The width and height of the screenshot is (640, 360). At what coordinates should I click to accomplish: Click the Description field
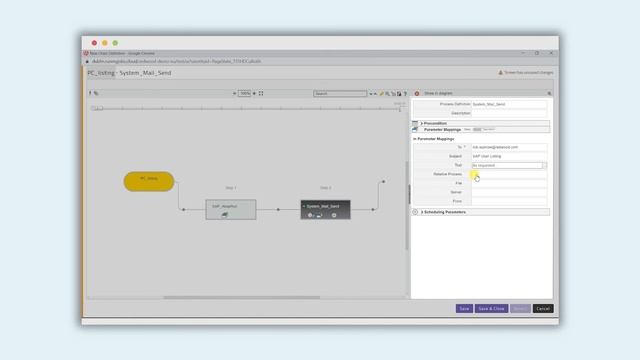click(x=509, y=113)
